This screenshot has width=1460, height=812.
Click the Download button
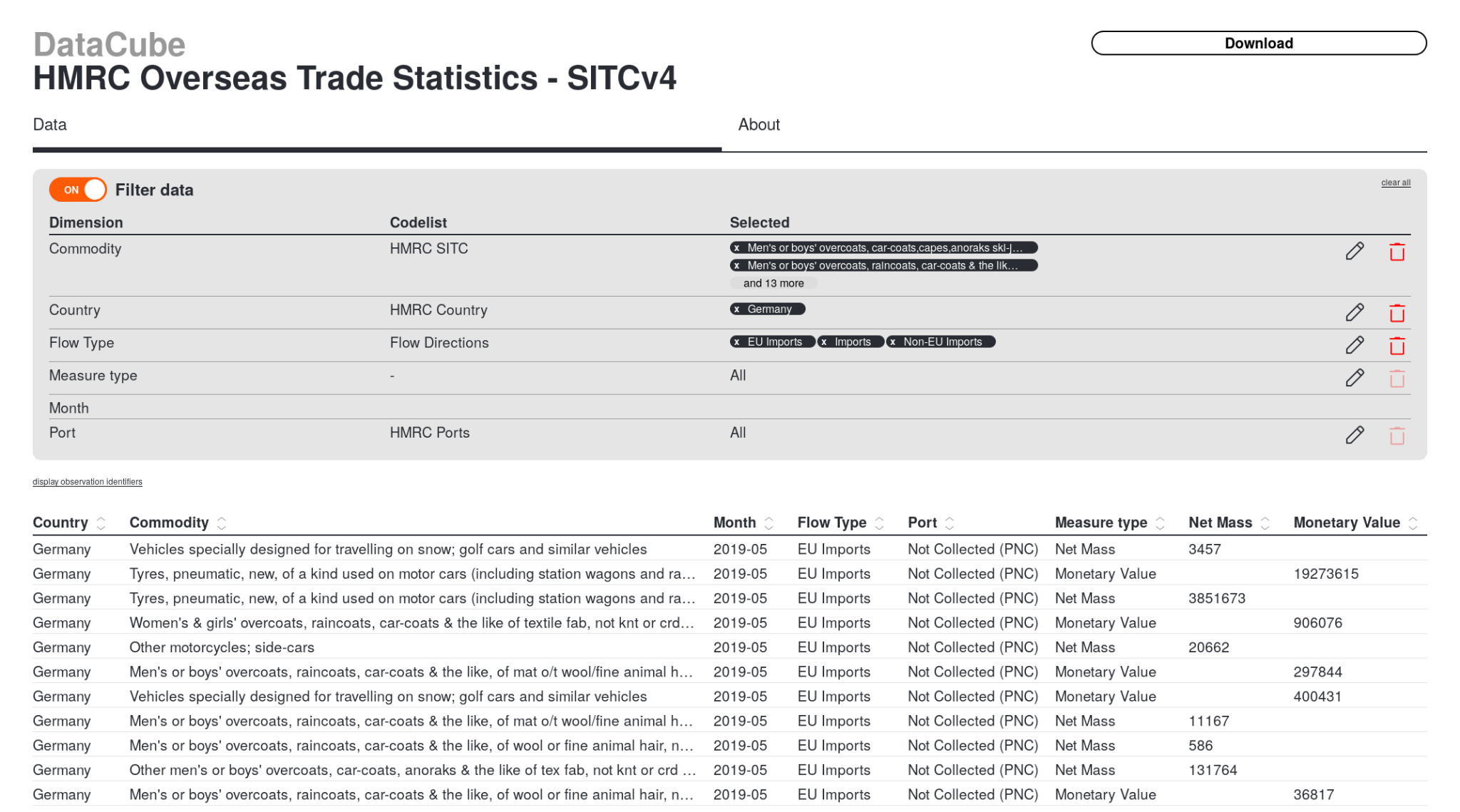click(x=1258, y=43)
